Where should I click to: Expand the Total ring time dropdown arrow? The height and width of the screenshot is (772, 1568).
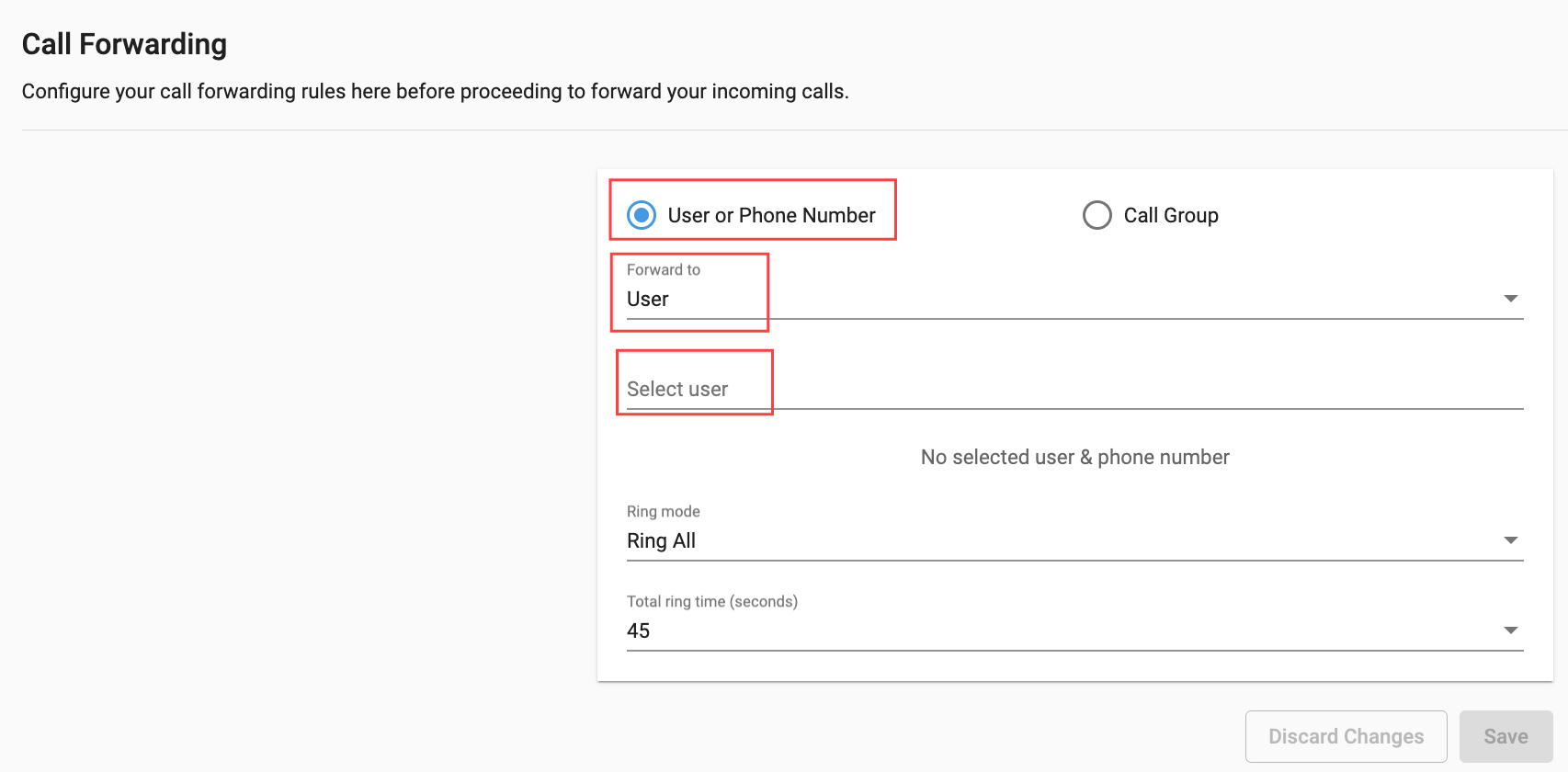1510,630
